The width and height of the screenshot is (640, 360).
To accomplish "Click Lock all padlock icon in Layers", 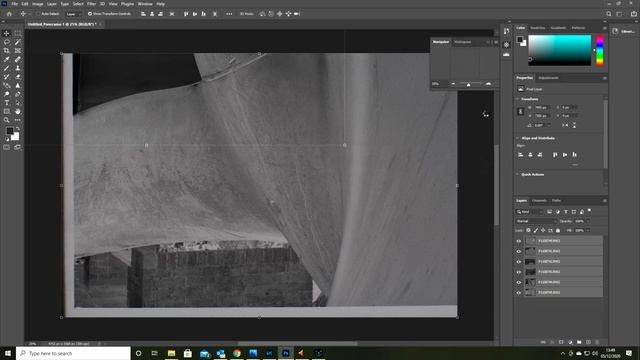I will 558,231.
